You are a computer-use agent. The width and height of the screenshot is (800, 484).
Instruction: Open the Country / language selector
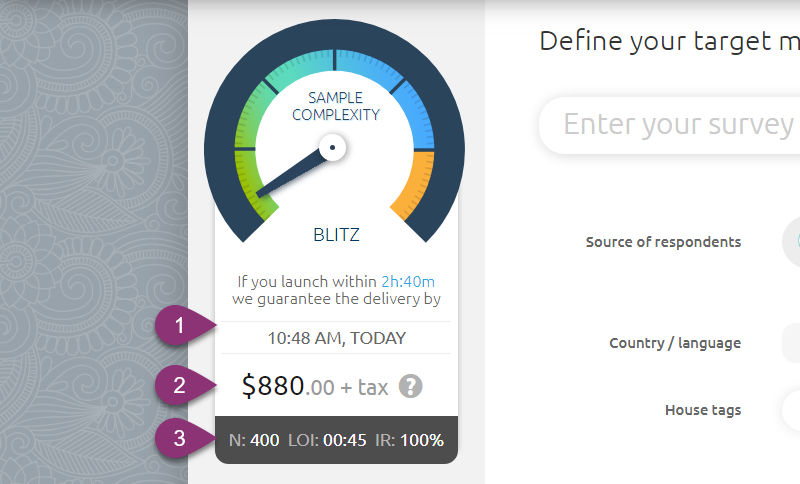791,343
